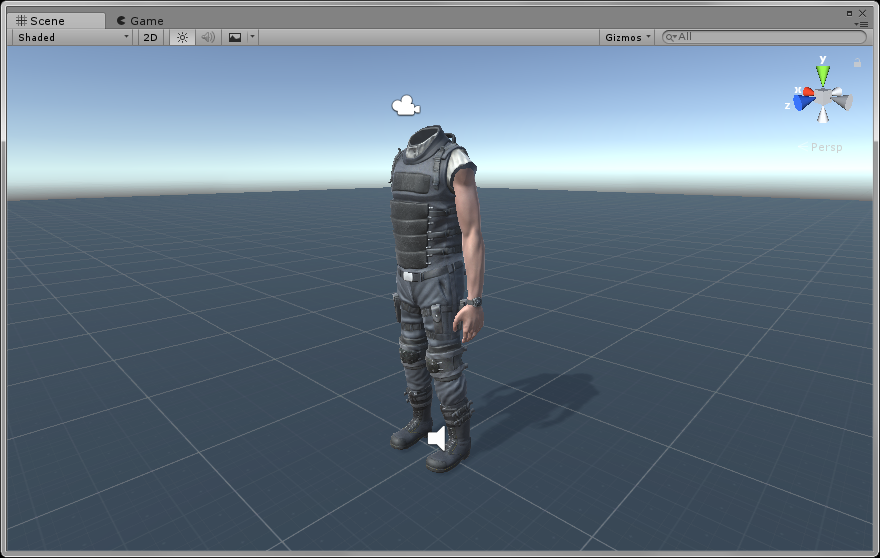Toggle 2D view mode
880x558 pixels.
150,38
